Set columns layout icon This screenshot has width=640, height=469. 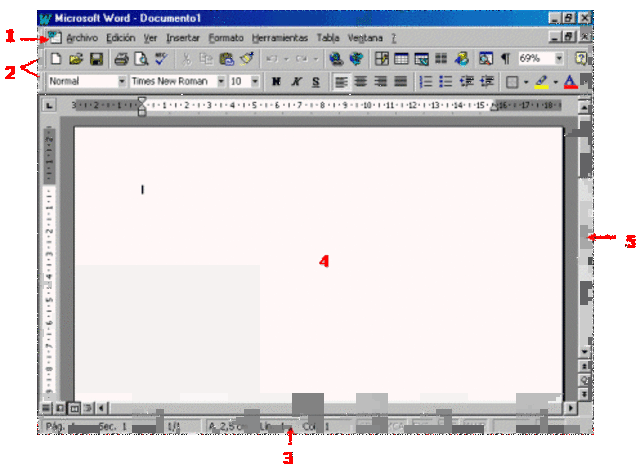[x=441, y=59]
